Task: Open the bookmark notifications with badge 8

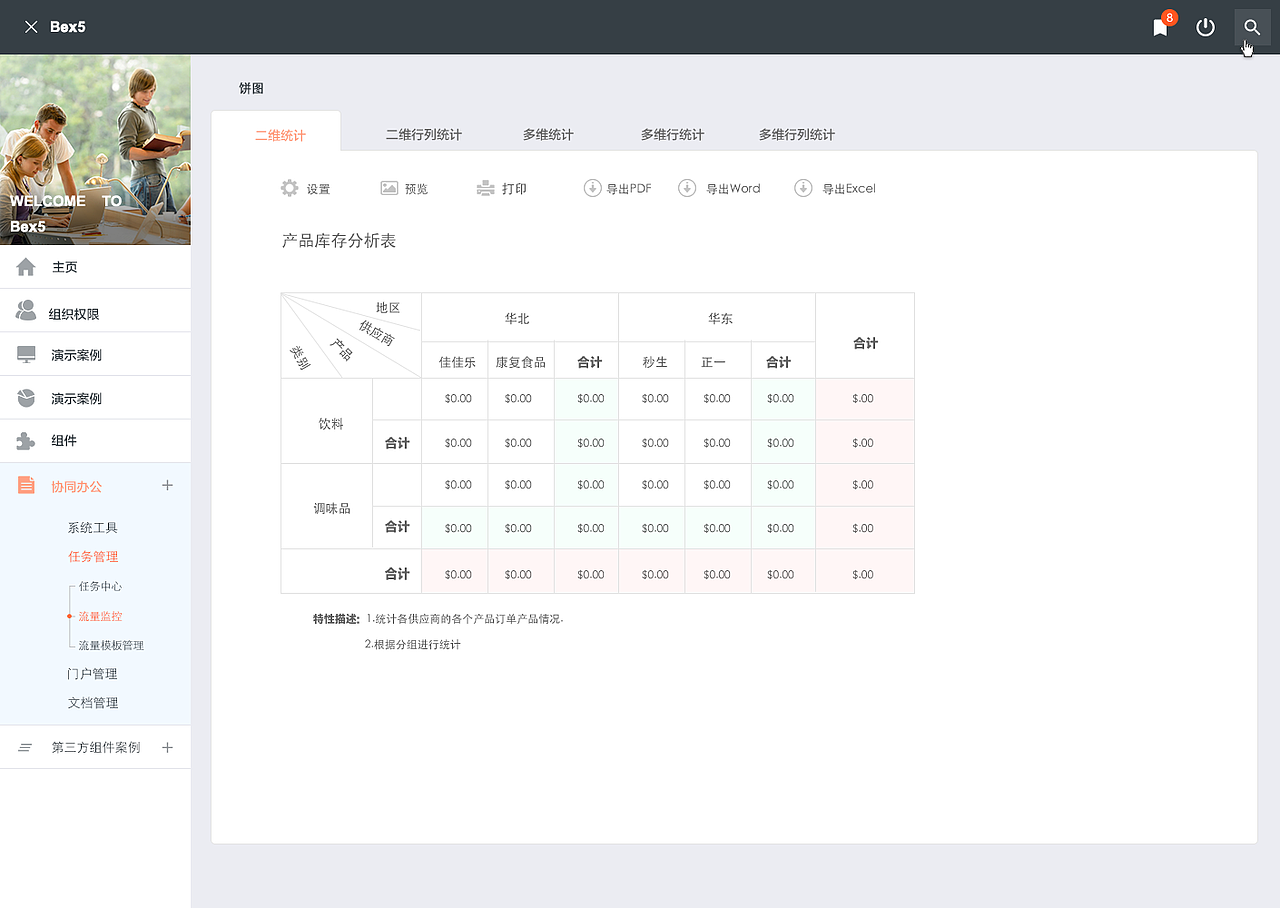Action: pos(1161,27)
